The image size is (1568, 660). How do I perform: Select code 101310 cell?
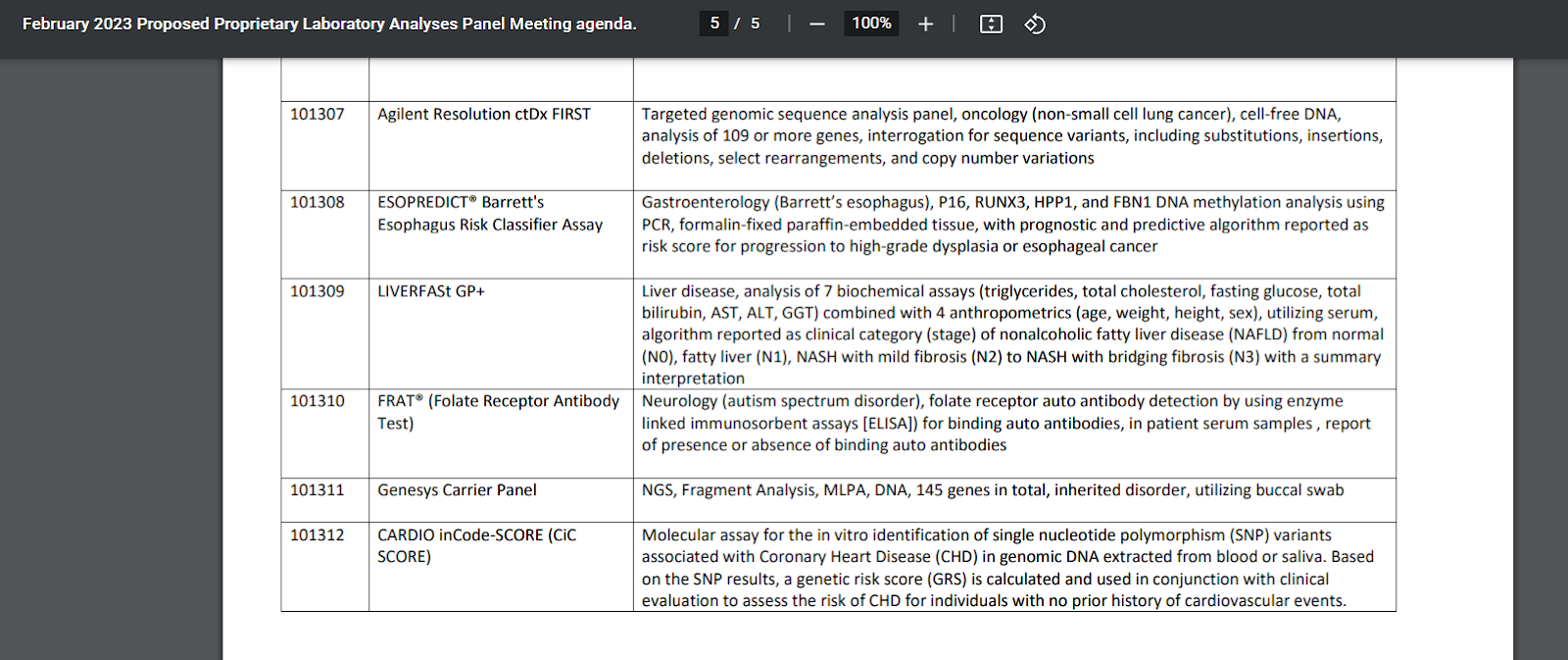[x=325, y=433]
